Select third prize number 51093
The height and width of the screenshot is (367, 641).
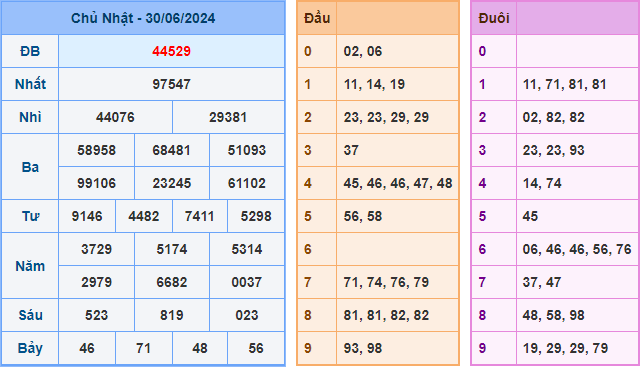click(247, 150)
